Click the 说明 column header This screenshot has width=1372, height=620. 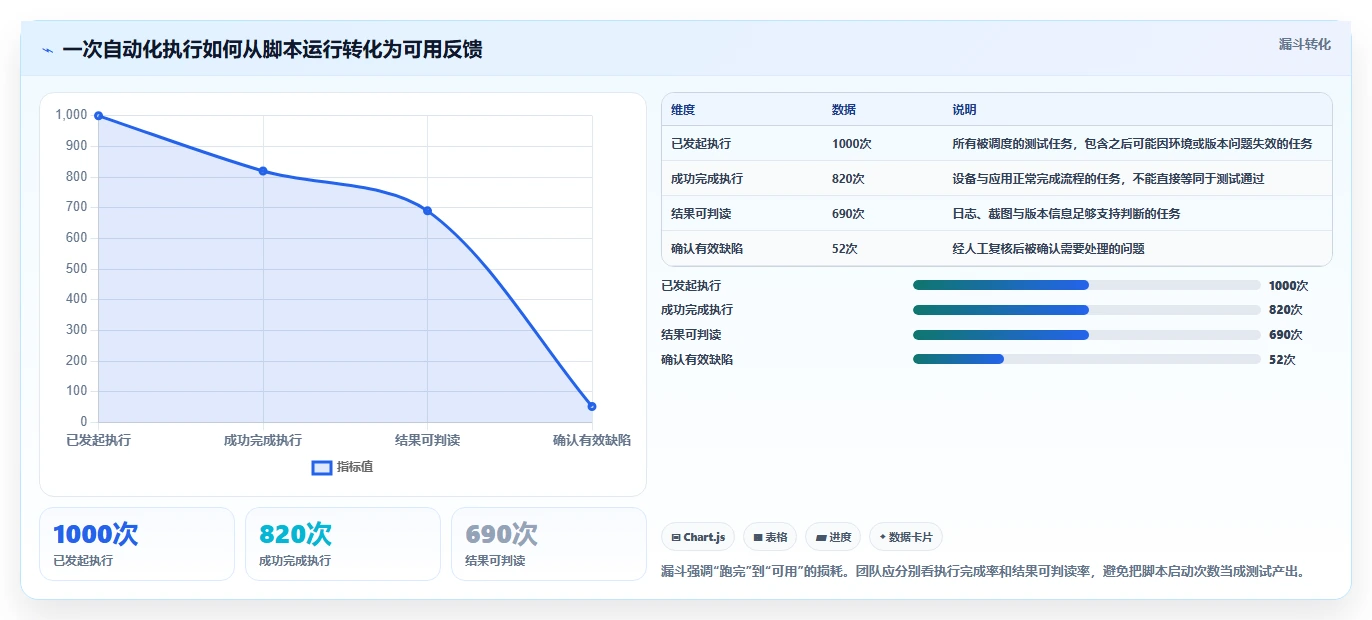click(x=964, y=110)
